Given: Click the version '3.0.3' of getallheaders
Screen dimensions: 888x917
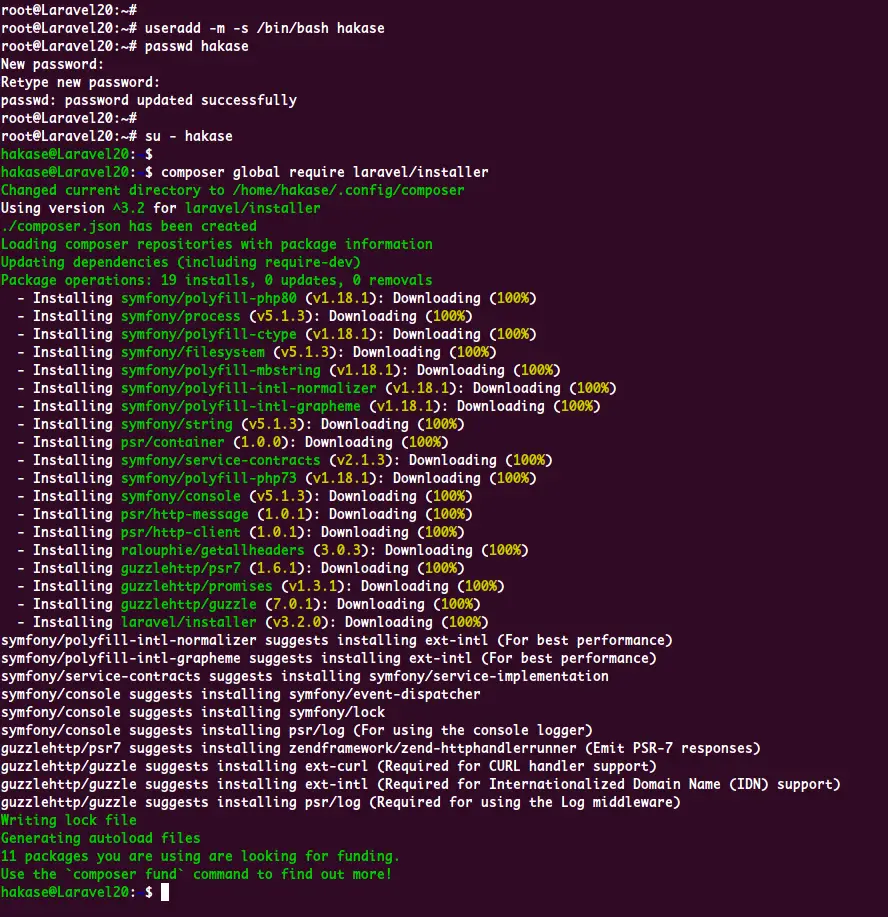Looking at the screenshot, I should tap(340, 550).
